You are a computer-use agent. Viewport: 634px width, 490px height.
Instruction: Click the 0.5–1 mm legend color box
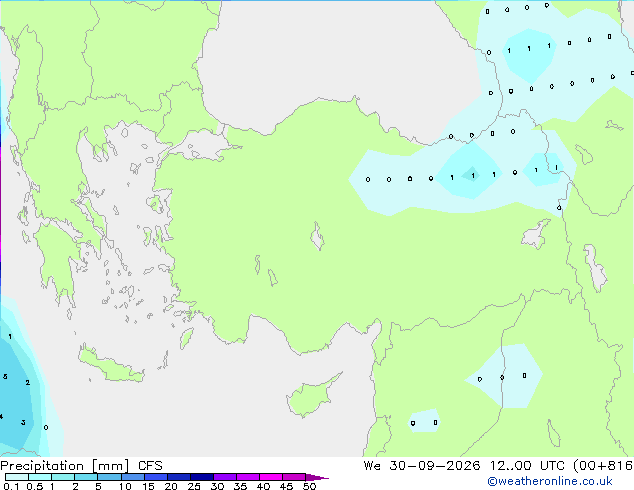pos(40,477)
